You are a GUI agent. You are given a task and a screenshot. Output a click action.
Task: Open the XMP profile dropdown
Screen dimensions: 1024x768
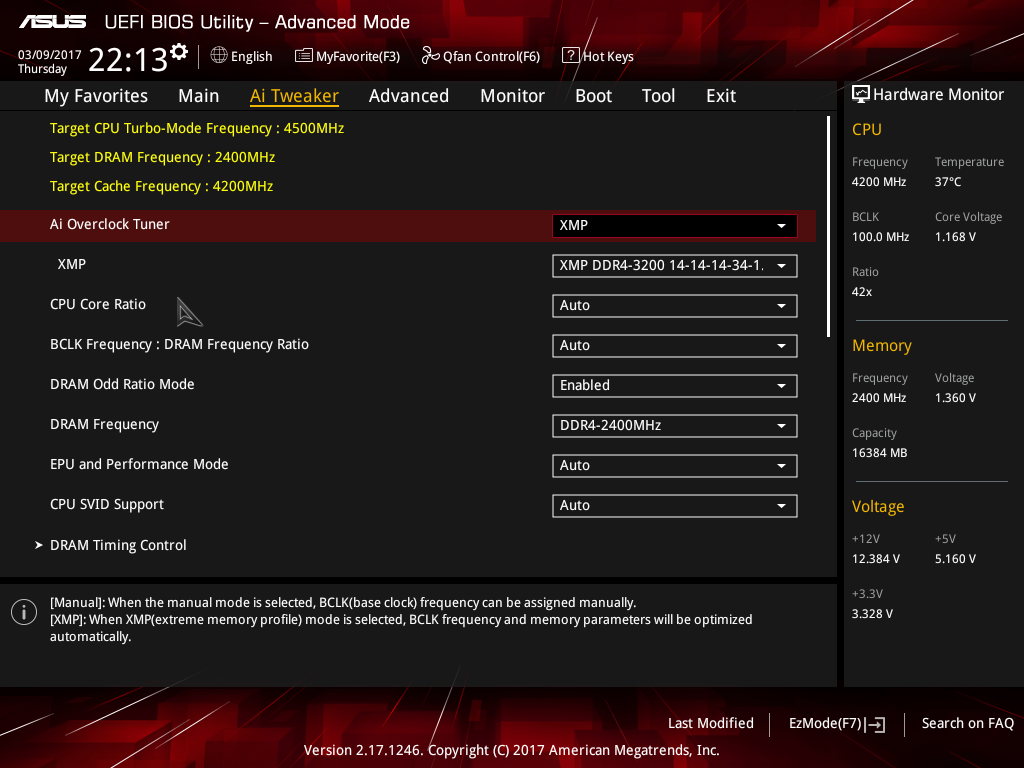(675, 266)
